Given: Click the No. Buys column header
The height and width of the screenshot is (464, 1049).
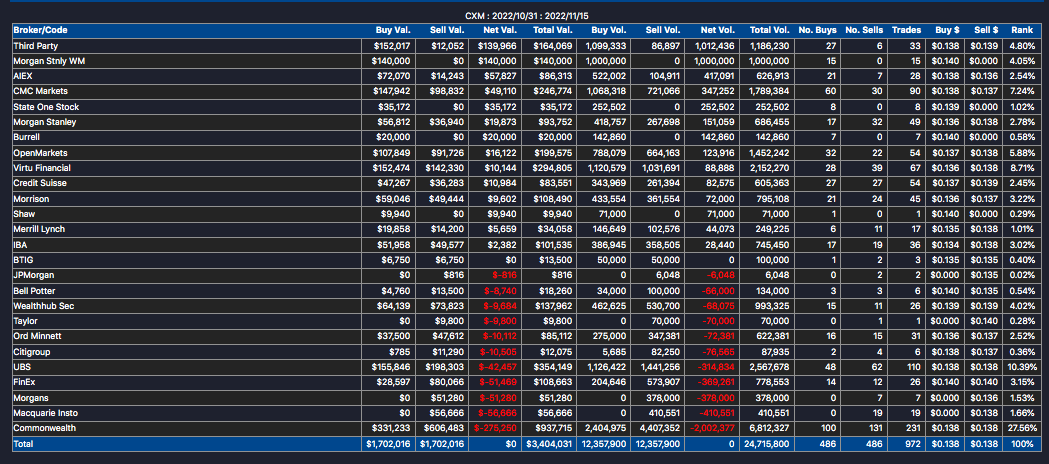Looking at the screenshot, I should [x=817, y=30].
